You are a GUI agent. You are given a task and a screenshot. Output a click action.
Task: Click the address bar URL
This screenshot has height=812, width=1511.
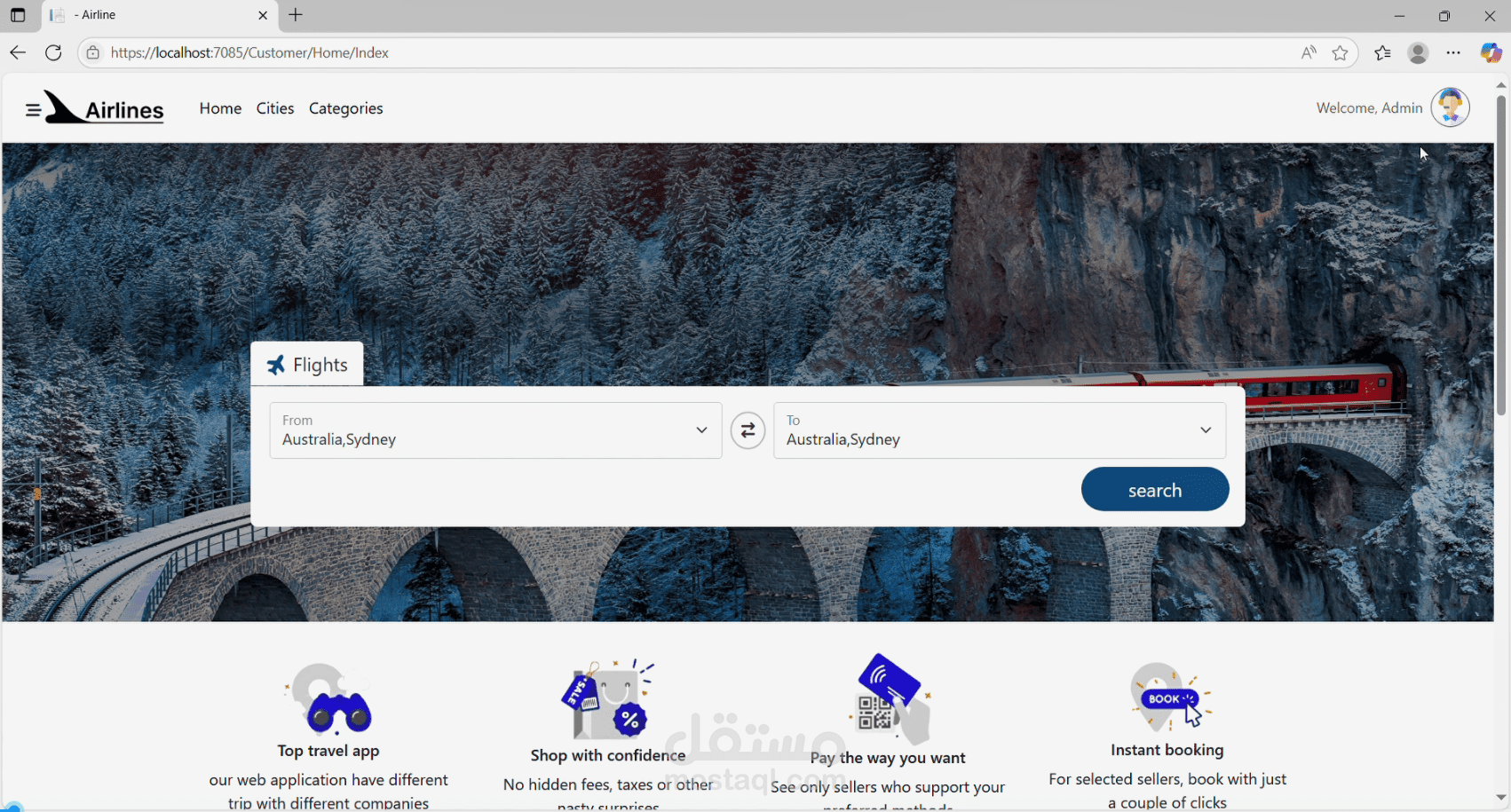(x=250, y=53)
